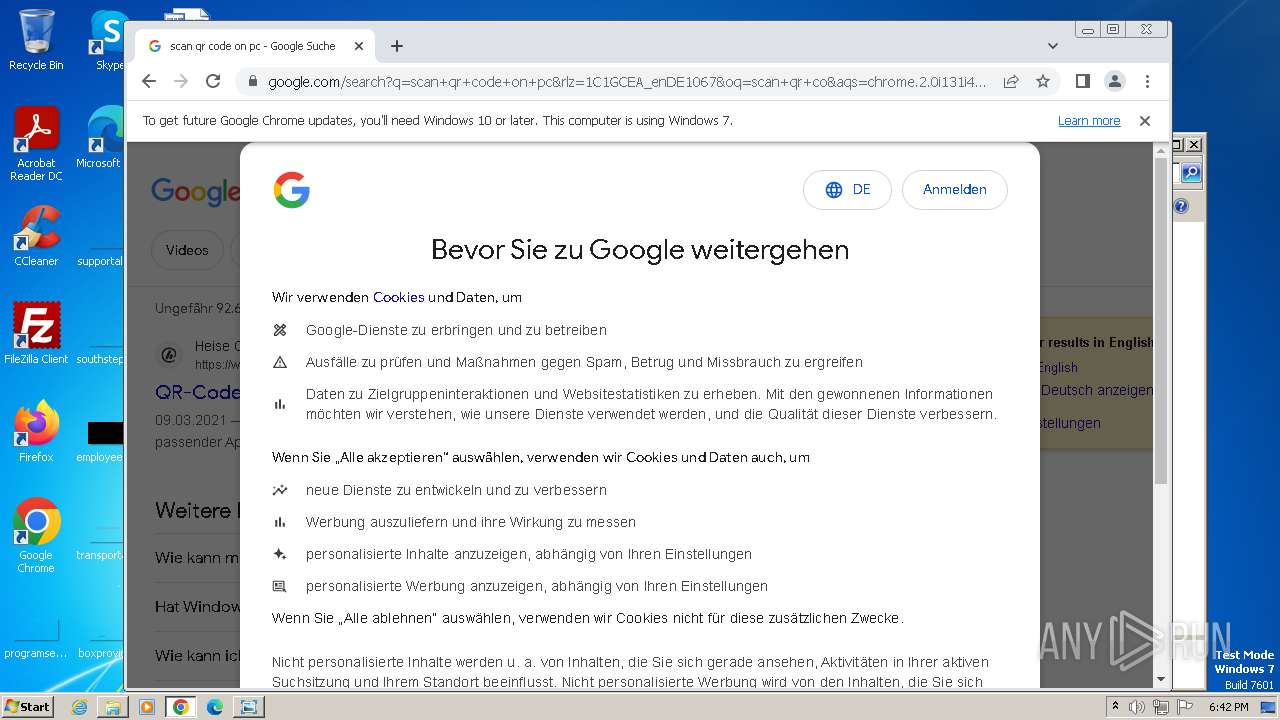Launch Acrobat Reader DC shortcut

coord(36,144)
